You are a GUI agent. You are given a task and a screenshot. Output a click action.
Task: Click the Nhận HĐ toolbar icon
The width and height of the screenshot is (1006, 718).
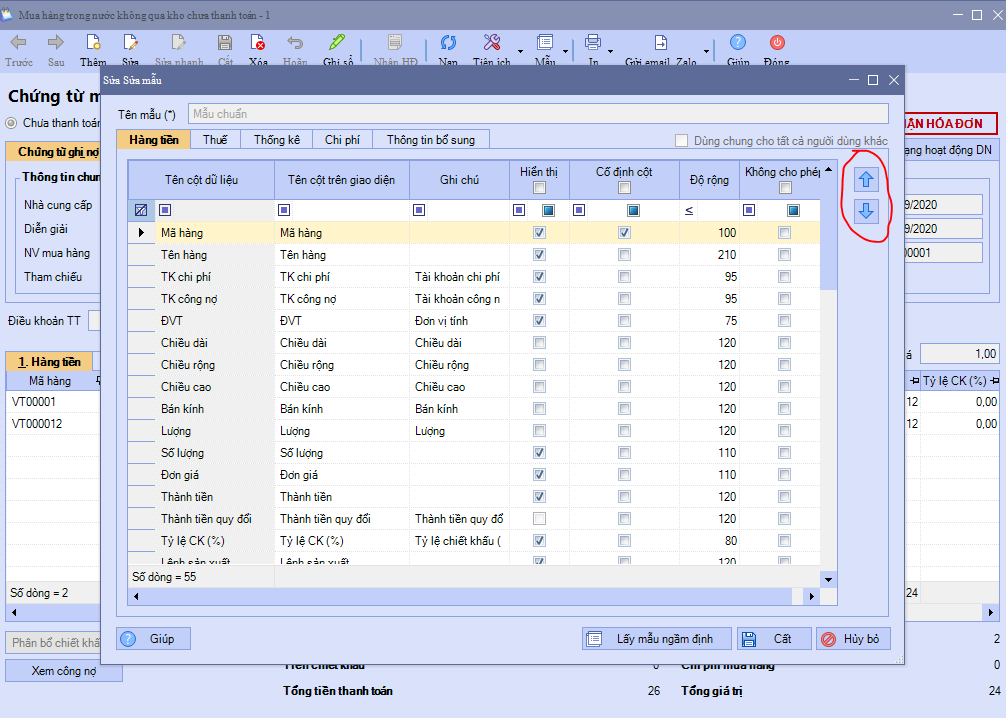point(395,43)
